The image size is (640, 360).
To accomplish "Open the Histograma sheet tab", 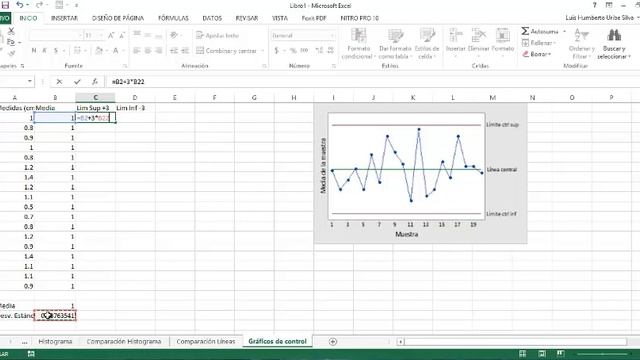I will click(x=55, y=341).
